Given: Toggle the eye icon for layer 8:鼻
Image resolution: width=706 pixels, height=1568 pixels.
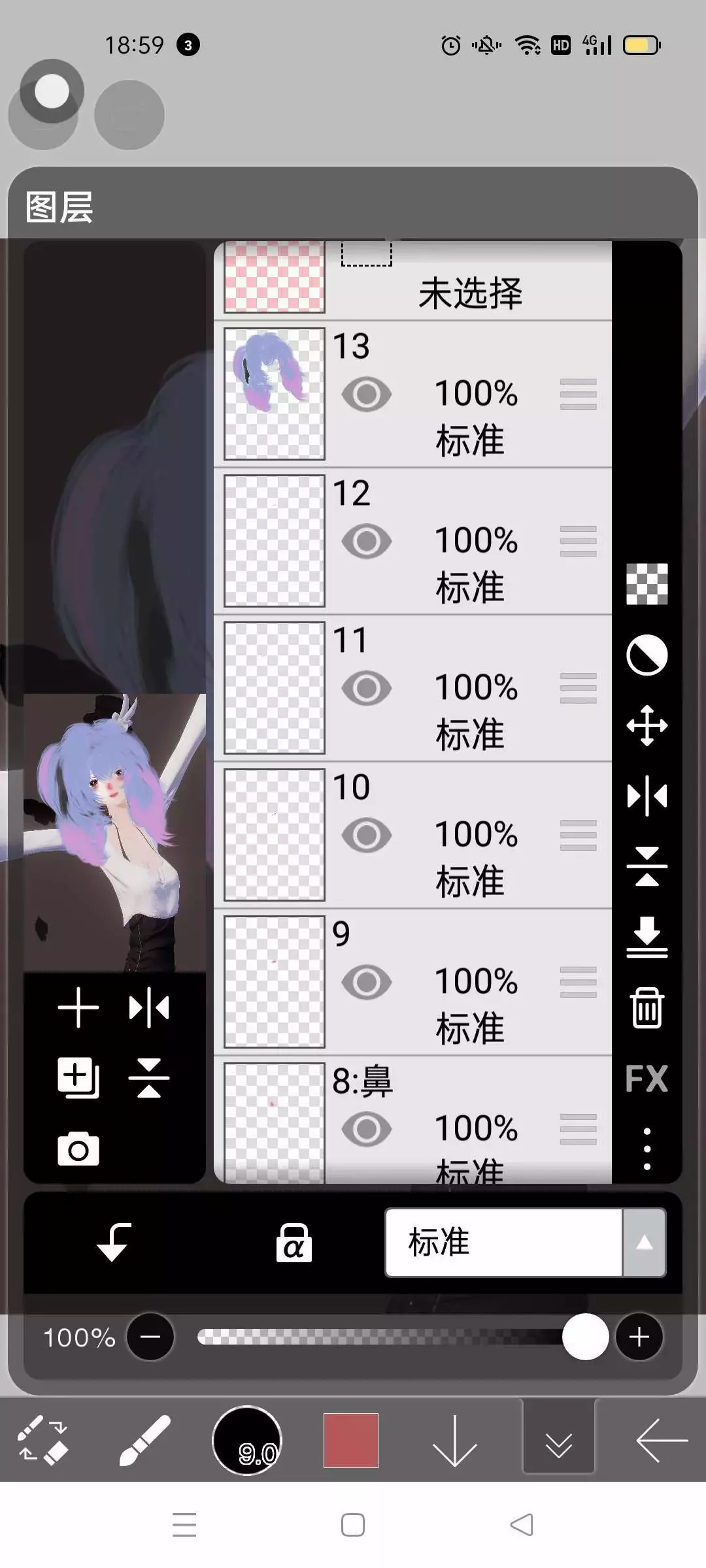Looking at the screenshot, I should [367, 1129].
